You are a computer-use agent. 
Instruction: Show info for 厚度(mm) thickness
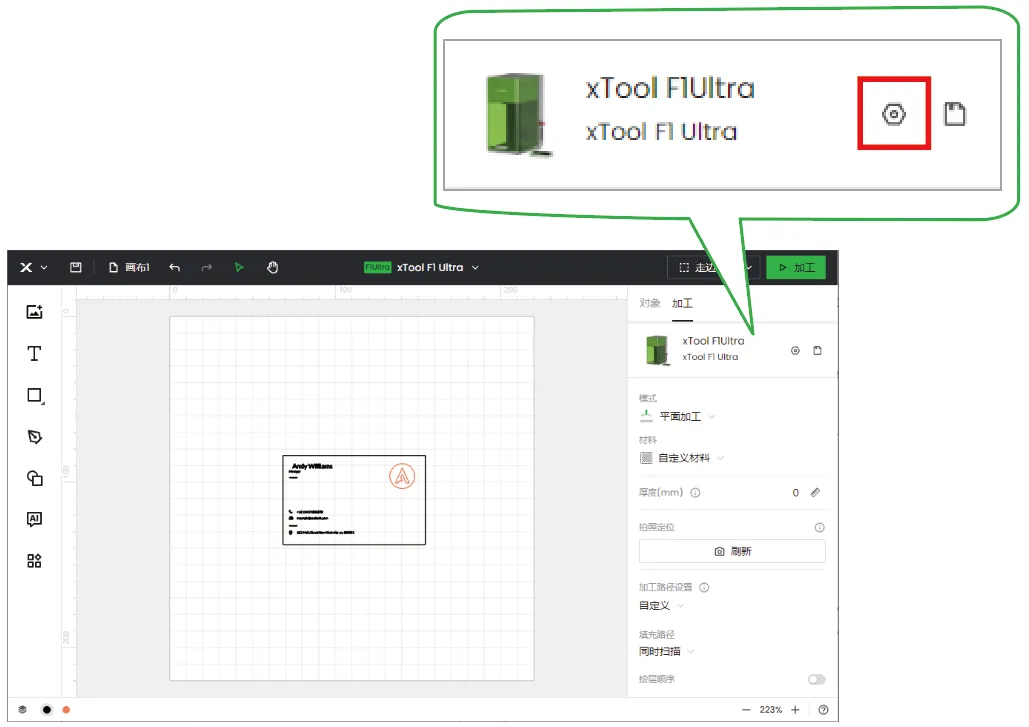click(696, 493)
